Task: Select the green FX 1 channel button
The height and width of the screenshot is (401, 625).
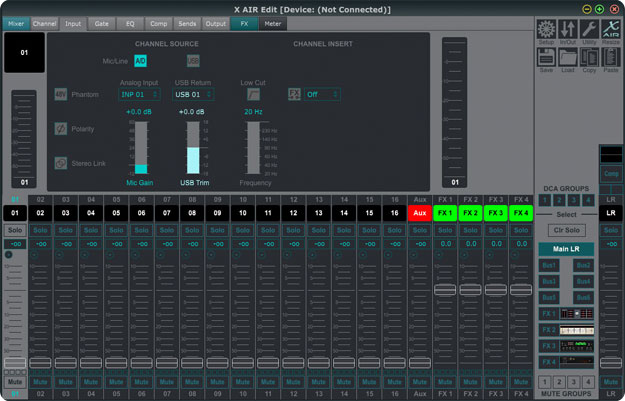Action: [x=445, y=213]
